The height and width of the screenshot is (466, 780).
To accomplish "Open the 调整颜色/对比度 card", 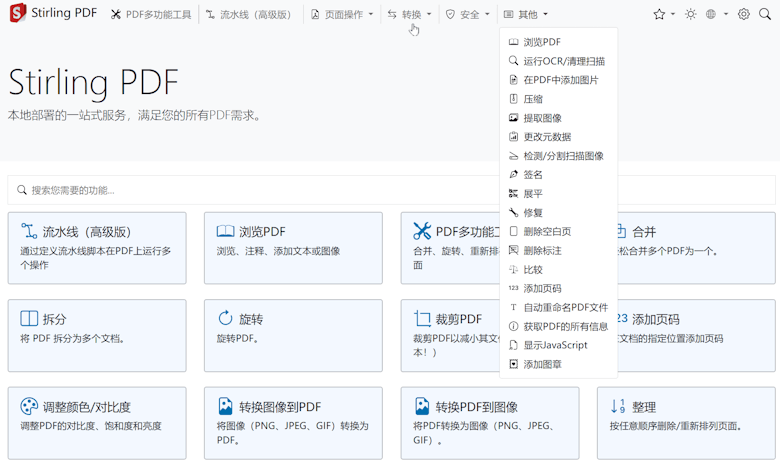I will 97,423.
